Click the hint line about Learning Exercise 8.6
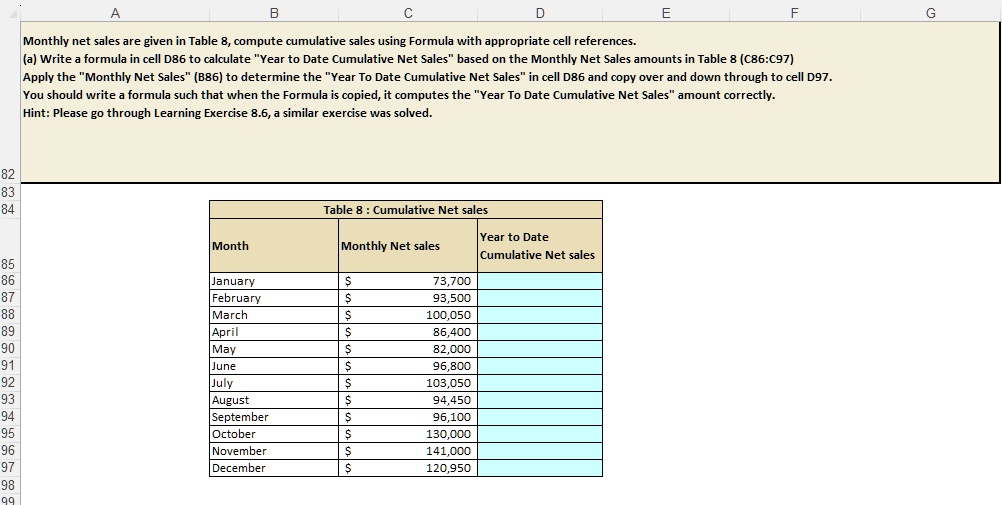Screen dimensions: 1002x505 pos(227,113)
